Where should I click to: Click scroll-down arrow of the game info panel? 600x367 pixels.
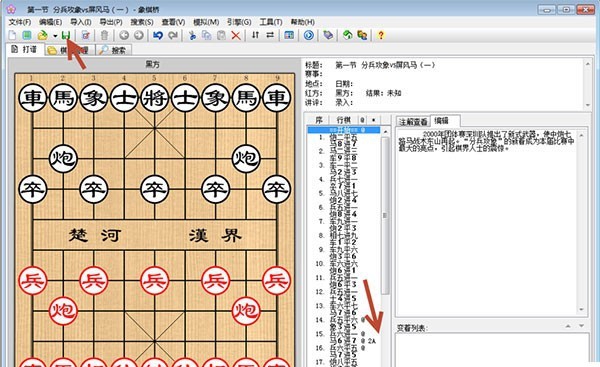pyautogui.click(x=588, y=105)
